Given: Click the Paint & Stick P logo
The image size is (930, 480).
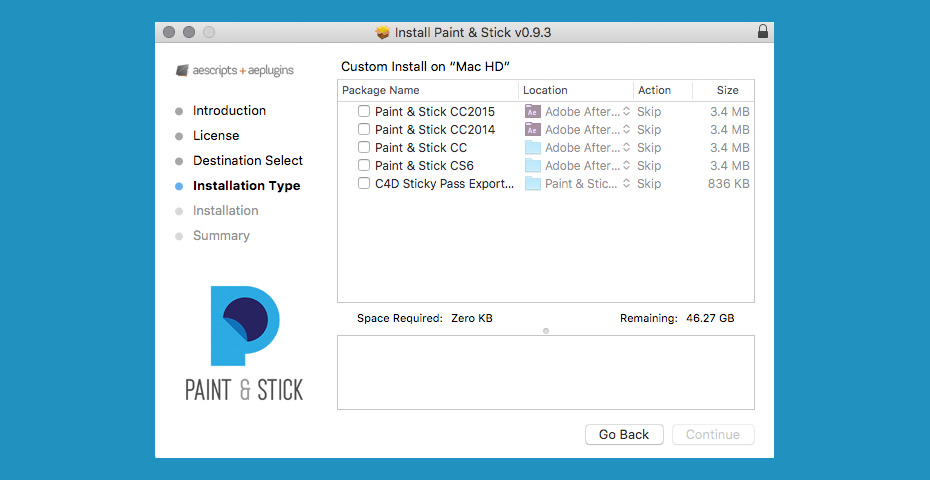Looking at the screenshot, I should pos(245,326).
